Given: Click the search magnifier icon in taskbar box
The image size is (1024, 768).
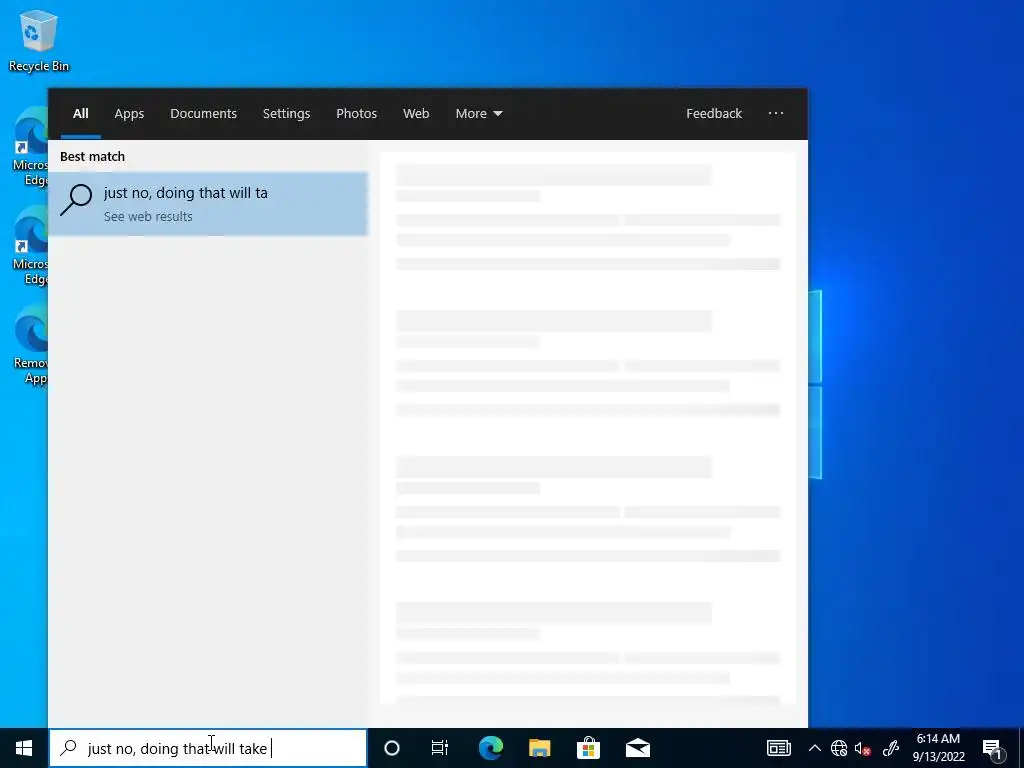Looking at the screenshot, I should [68, 748].
